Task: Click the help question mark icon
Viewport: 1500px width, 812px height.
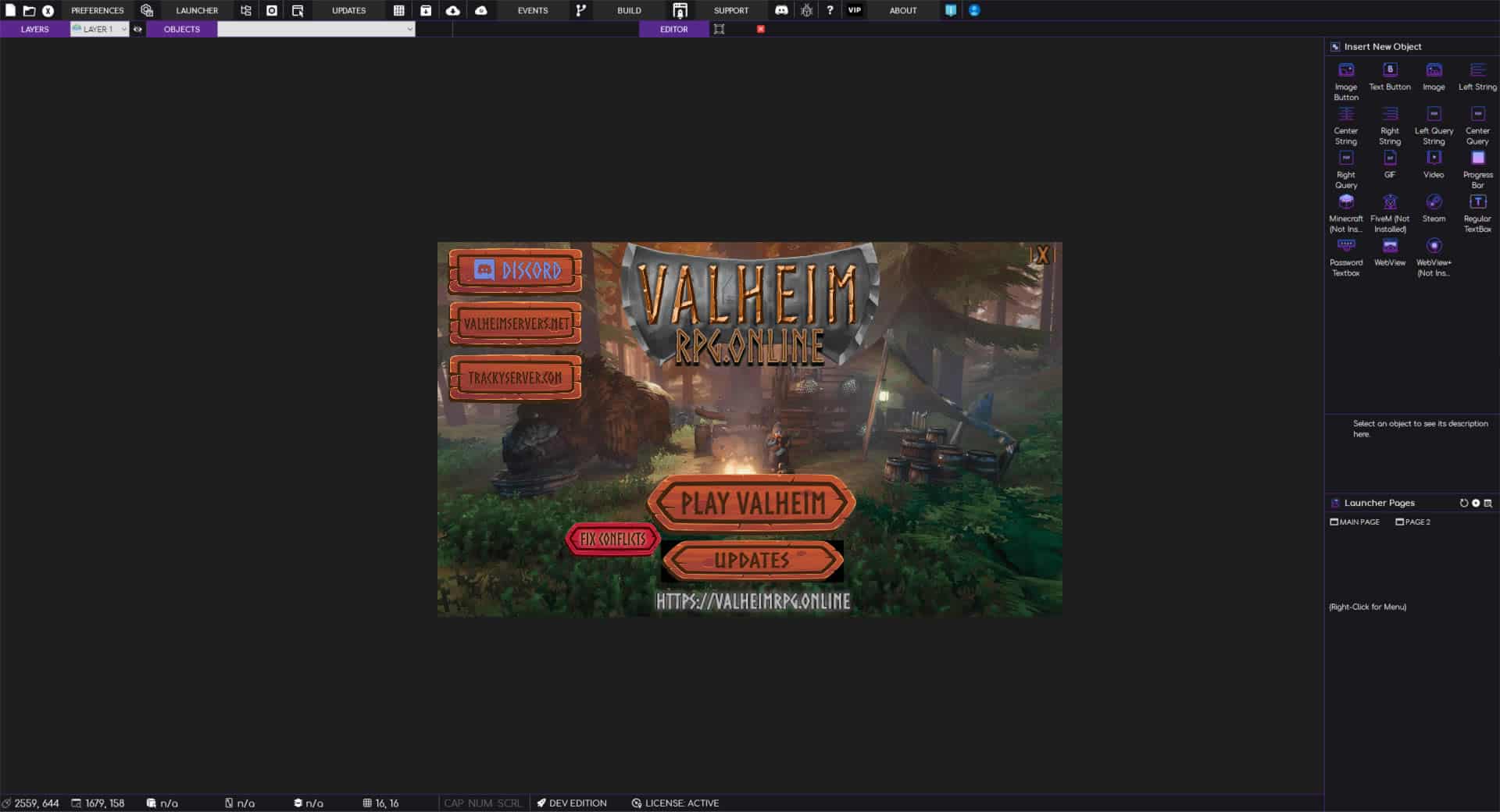Action: (x=829, y=10)
